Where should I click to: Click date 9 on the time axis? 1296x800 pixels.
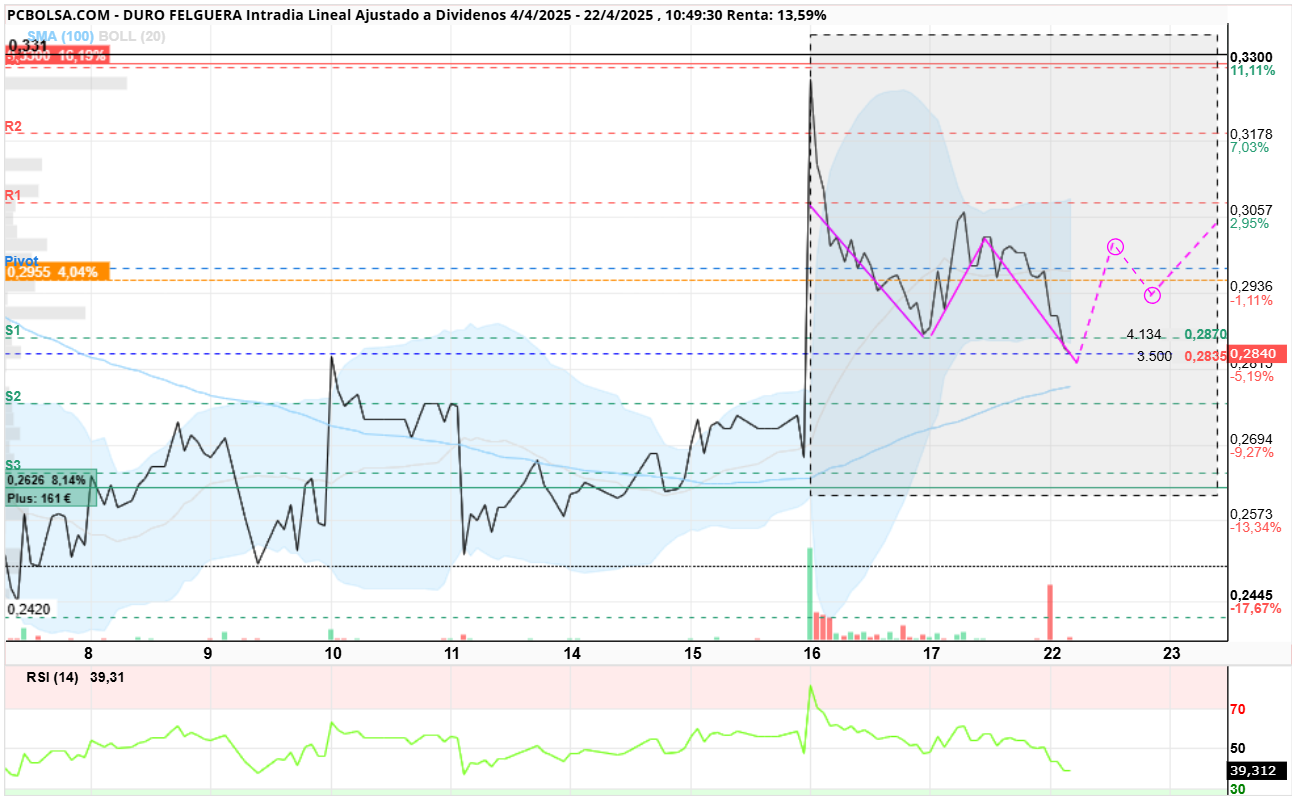click(207, 654)
